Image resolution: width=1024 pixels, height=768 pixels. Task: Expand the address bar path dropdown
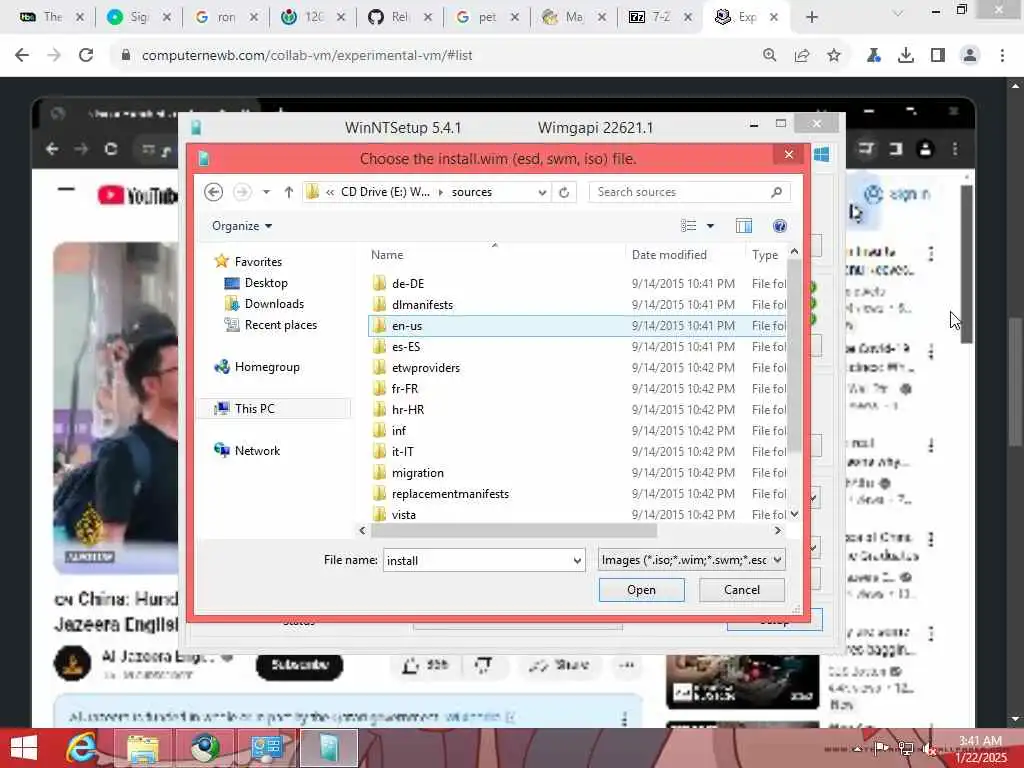[x=542, y=192]
